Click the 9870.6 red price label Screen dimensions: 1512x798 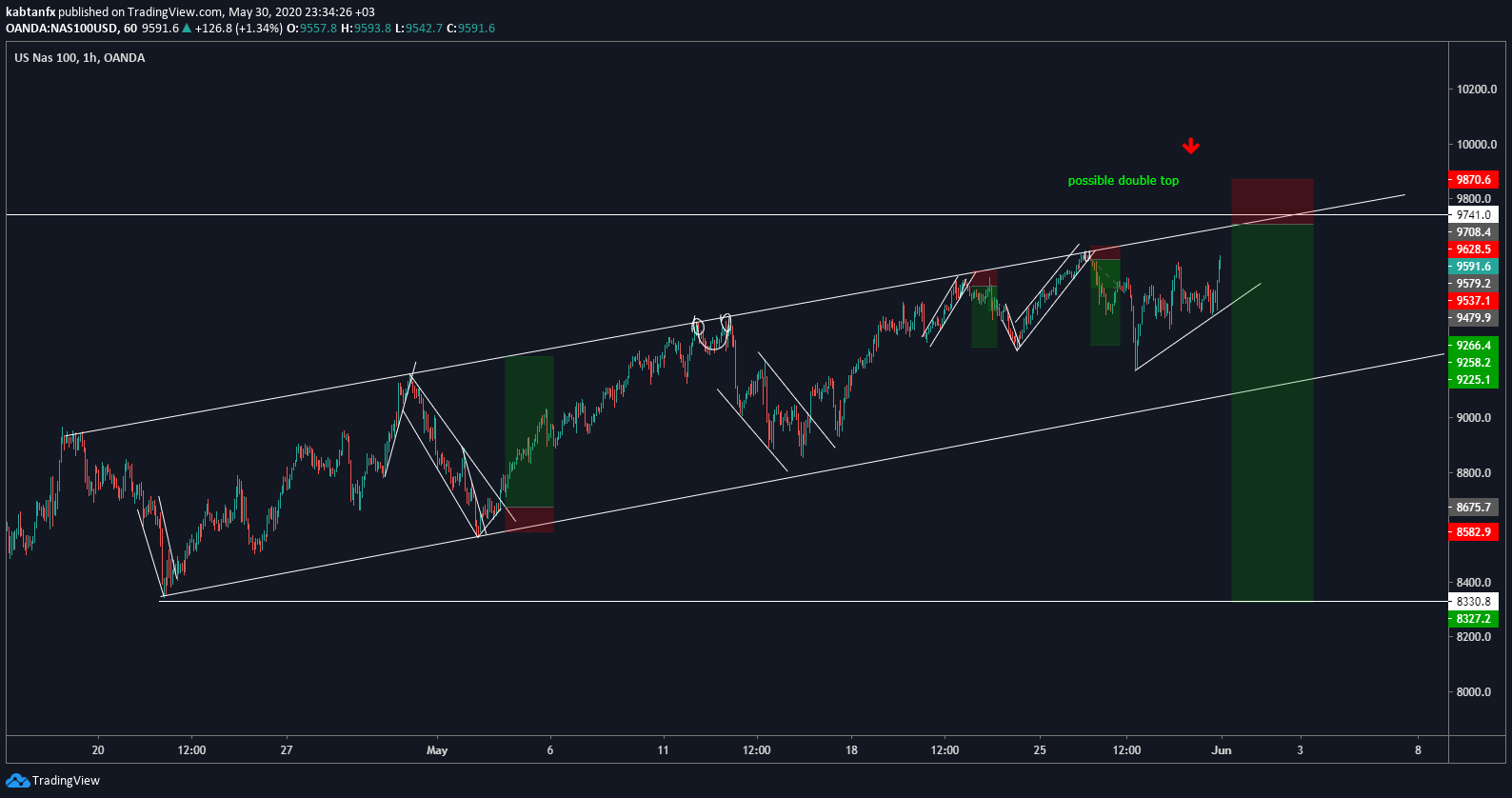click(x=1473, y=180)
